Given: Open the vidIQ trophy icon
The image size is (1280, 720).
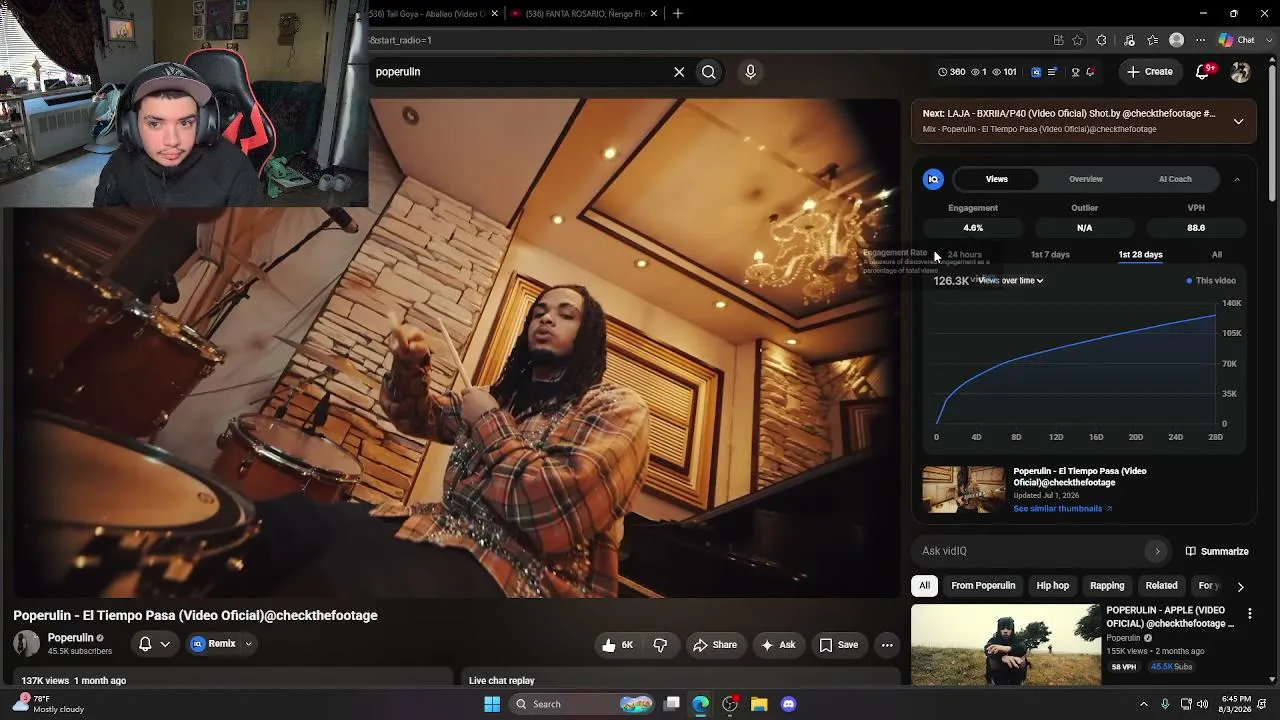Looking at the screenshot, I should click(1075, 72).
